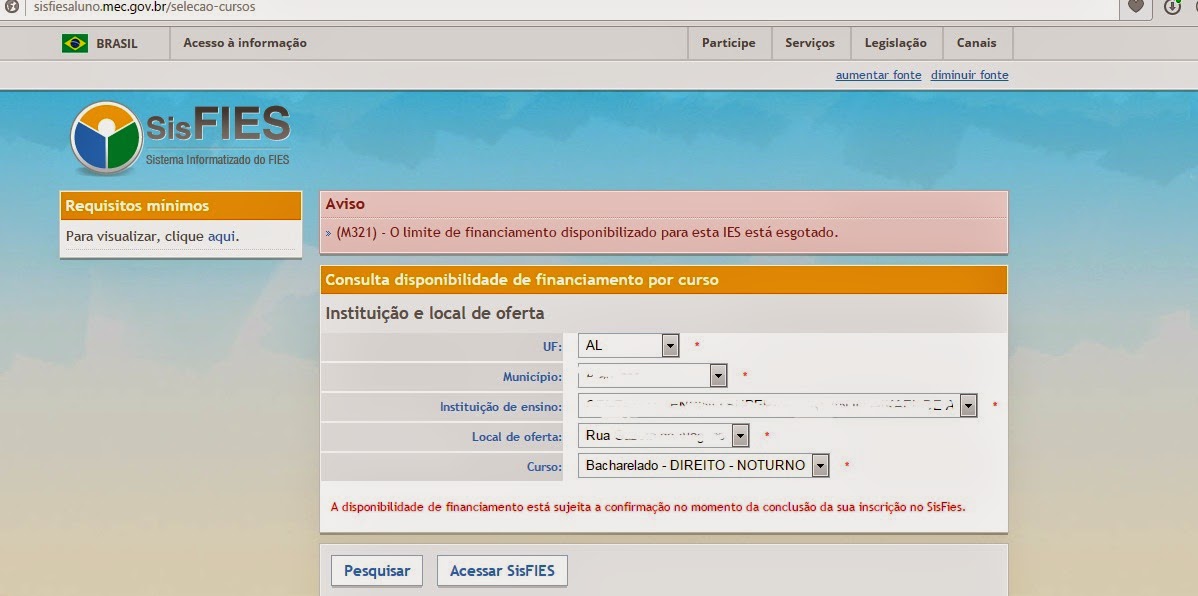Click the Sistema Informatizado do FIES subtitle
Viewport: 1198px width, 596px height.
click(x=218, y=160)
